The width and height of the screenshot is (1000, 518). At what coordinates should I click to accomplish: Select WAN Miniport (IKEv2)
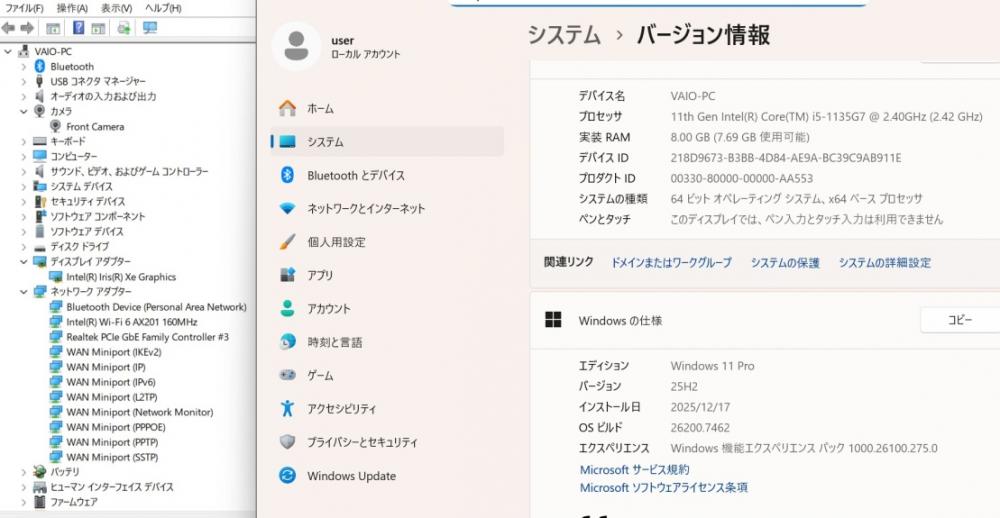[114, 352]
